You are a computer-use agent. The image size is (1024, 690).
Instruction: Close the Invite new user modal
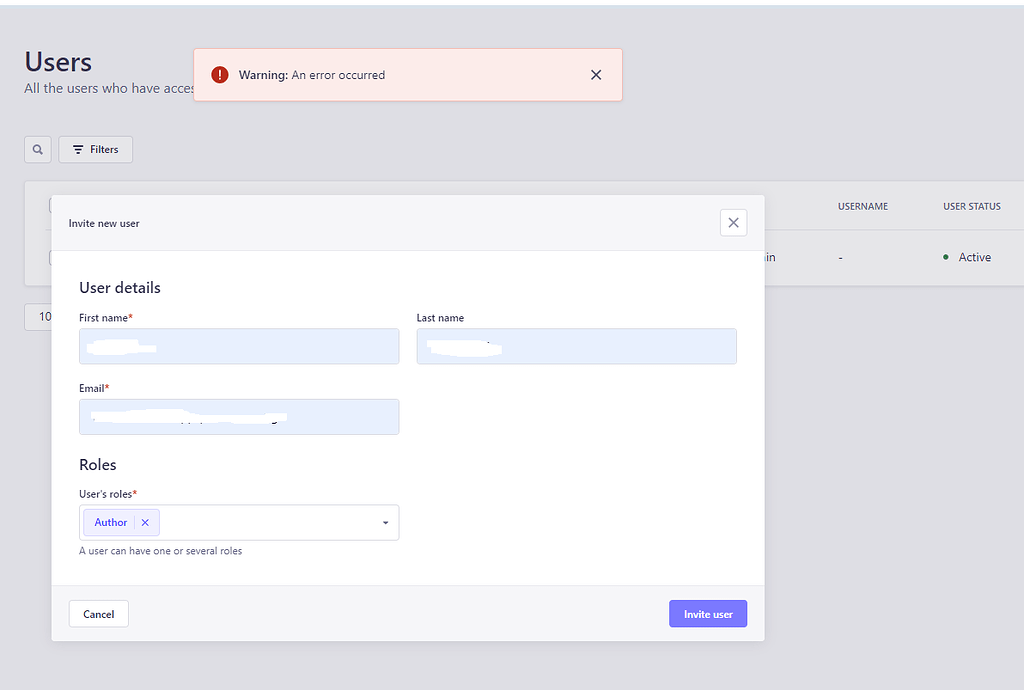tap(733, 222)
